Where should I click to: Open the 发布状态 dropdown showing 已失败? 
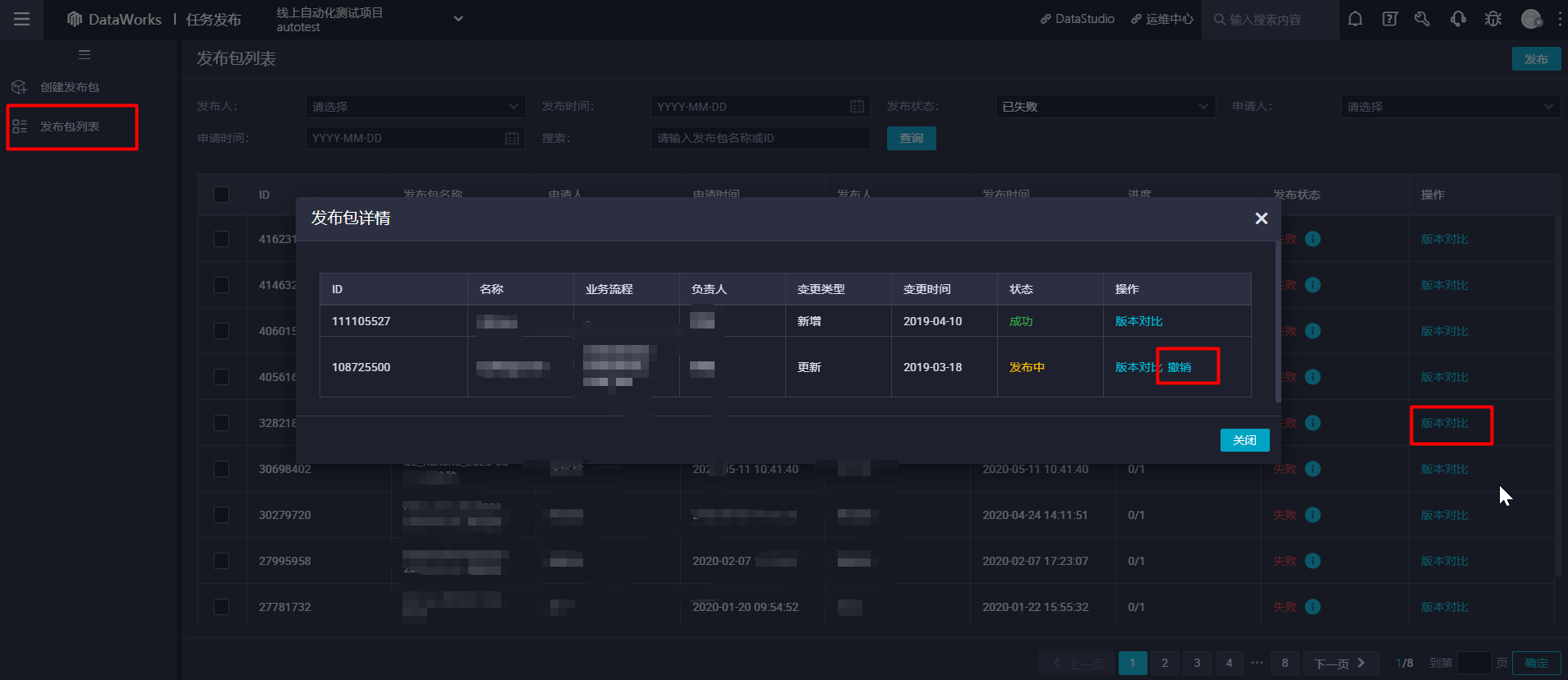[x=1106, y=106]
